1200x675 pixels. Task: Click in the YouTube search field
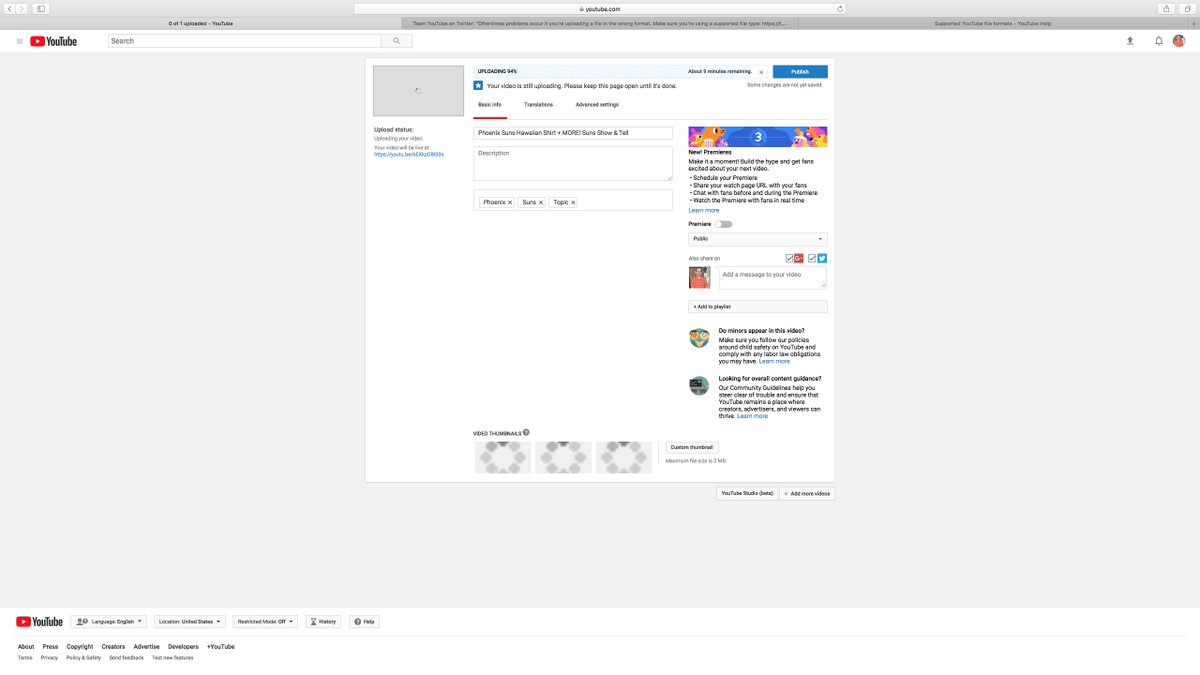pos(245,41)
